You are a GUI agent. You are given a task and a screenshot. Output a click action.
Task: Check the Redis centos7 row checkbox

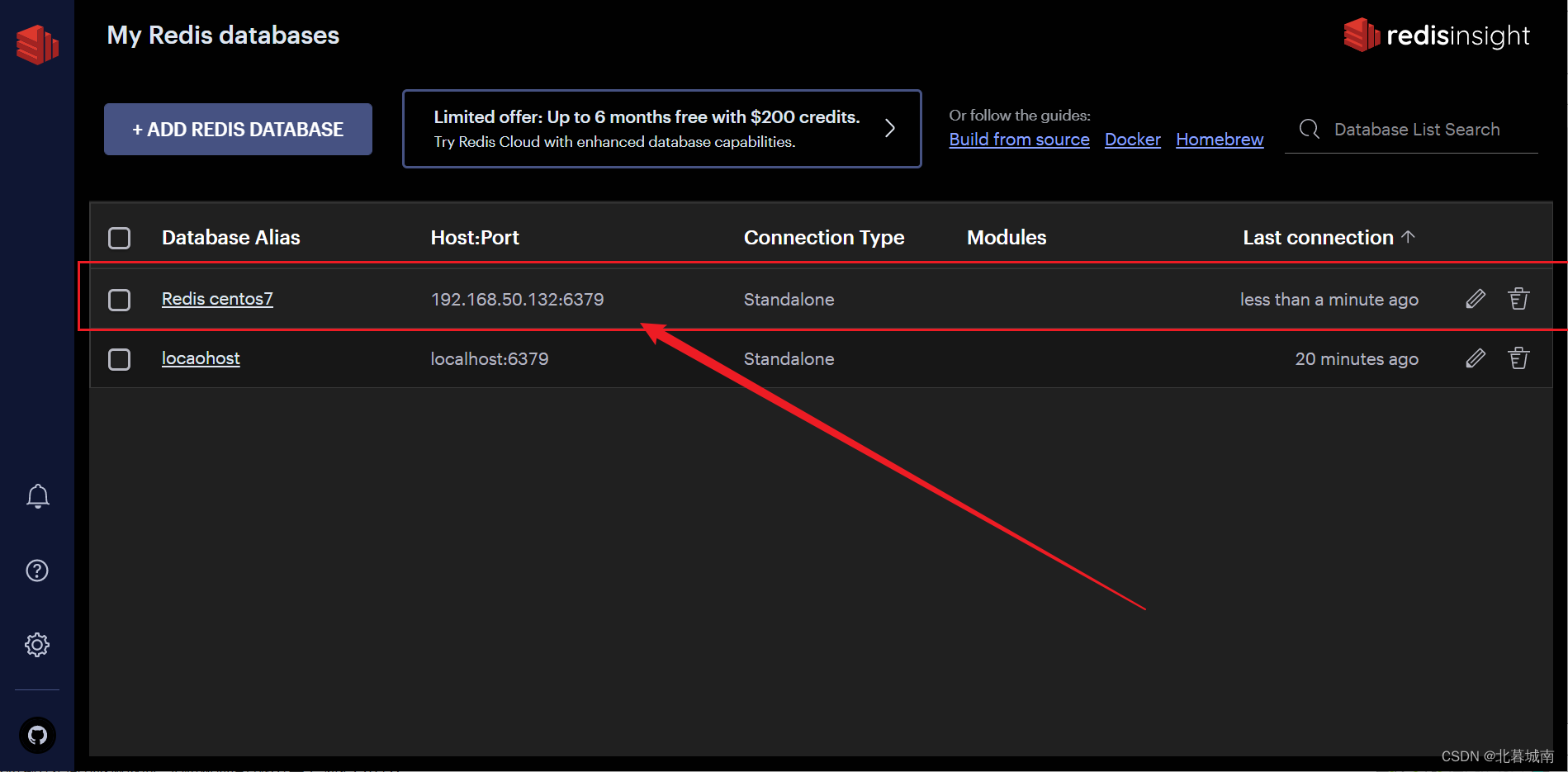click(120, 300)
